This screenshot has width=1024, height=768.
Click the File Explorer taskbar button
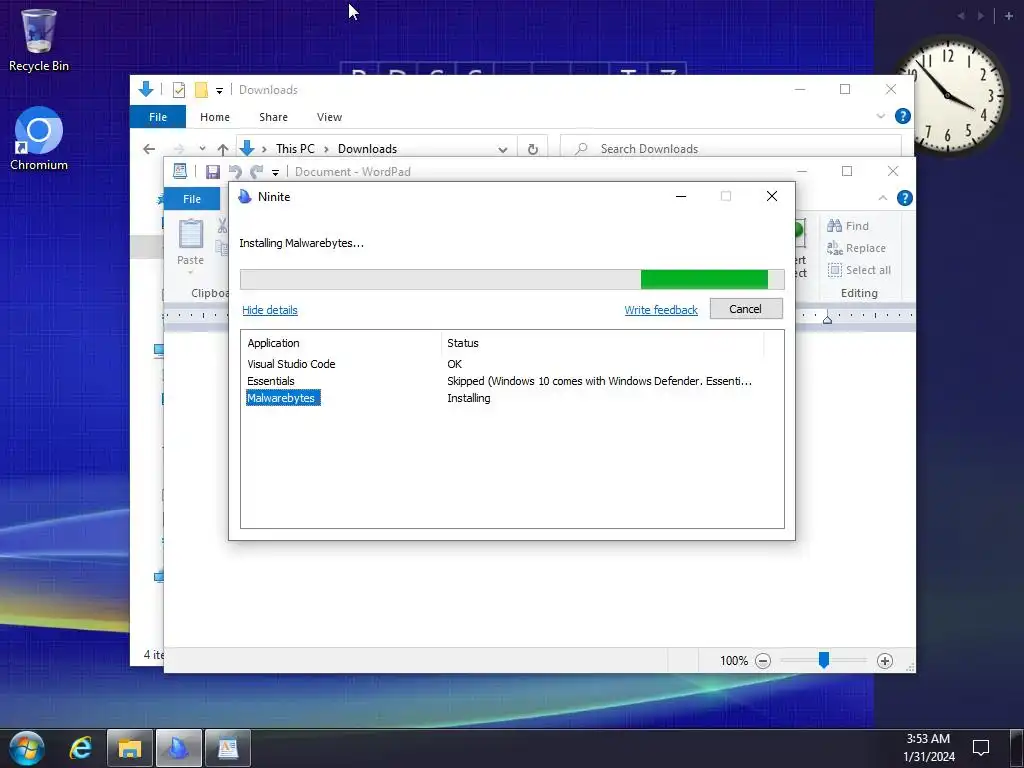click(x=129, y=748)
